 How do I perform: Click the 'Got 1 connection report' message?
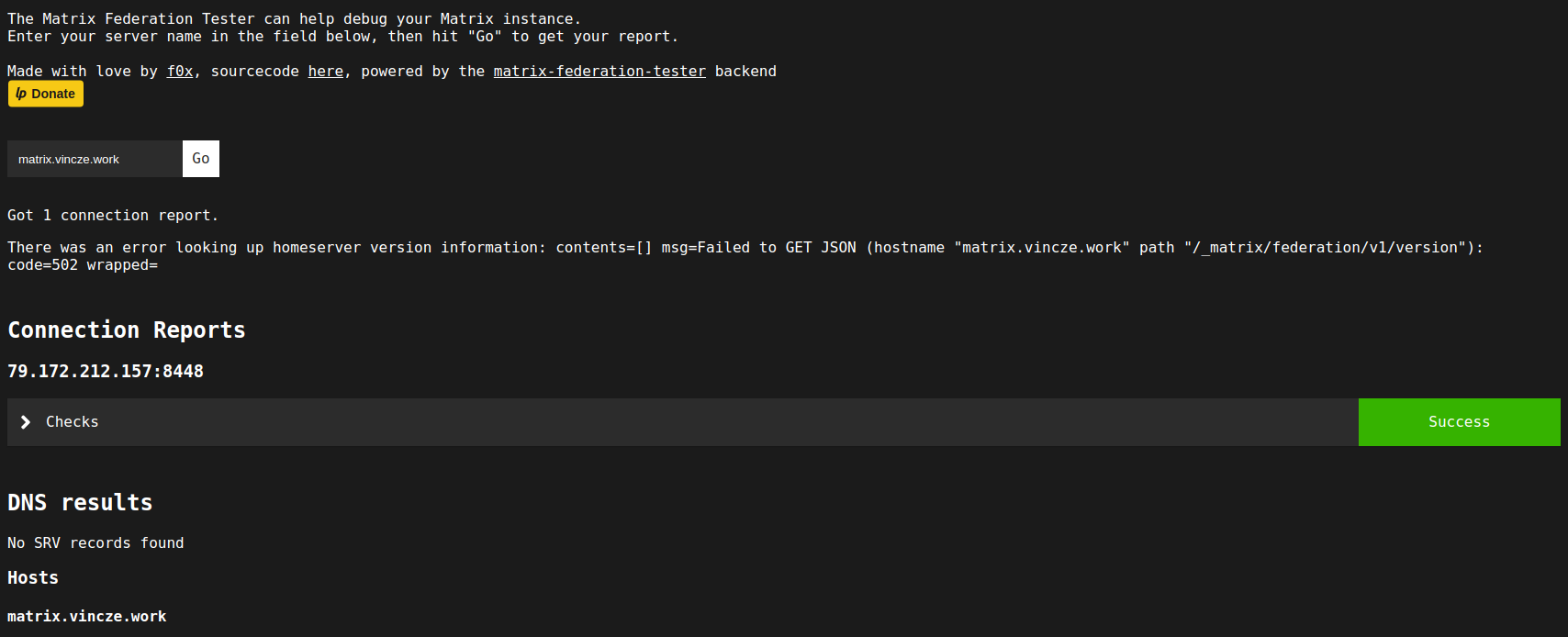click(113, 216)
